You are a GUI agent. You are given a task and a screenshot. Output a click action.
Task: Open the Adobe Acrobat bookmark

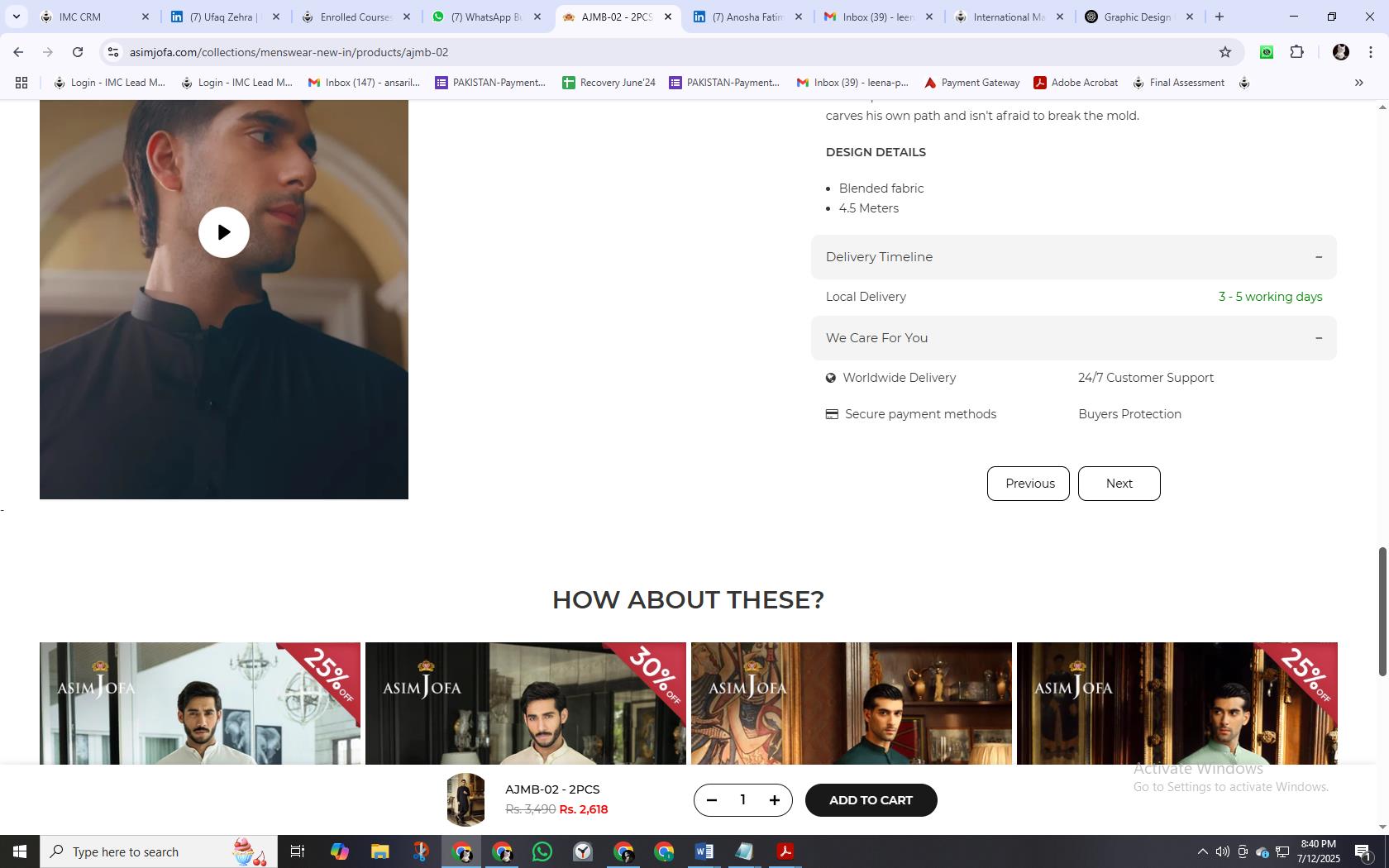tap(1076, 83)
